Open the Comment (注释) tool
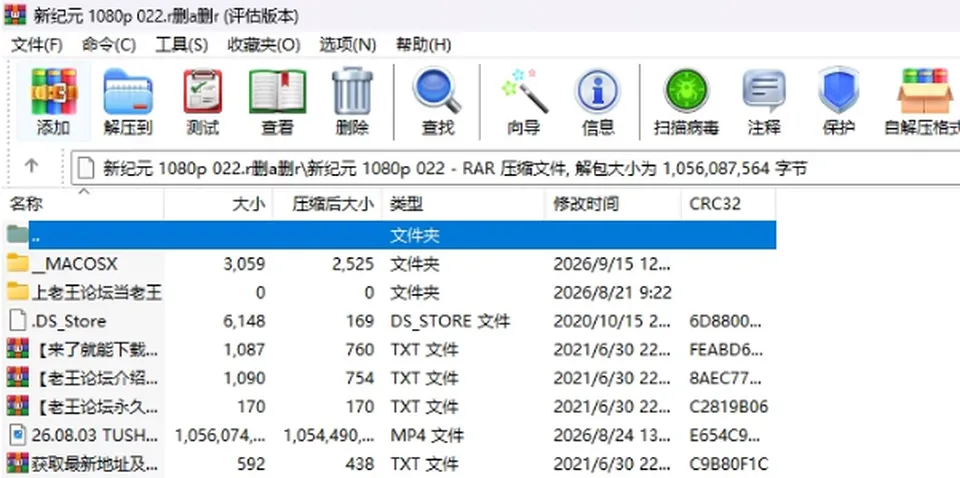This screenshot has width=960, height=478. [x=764, y=92]
